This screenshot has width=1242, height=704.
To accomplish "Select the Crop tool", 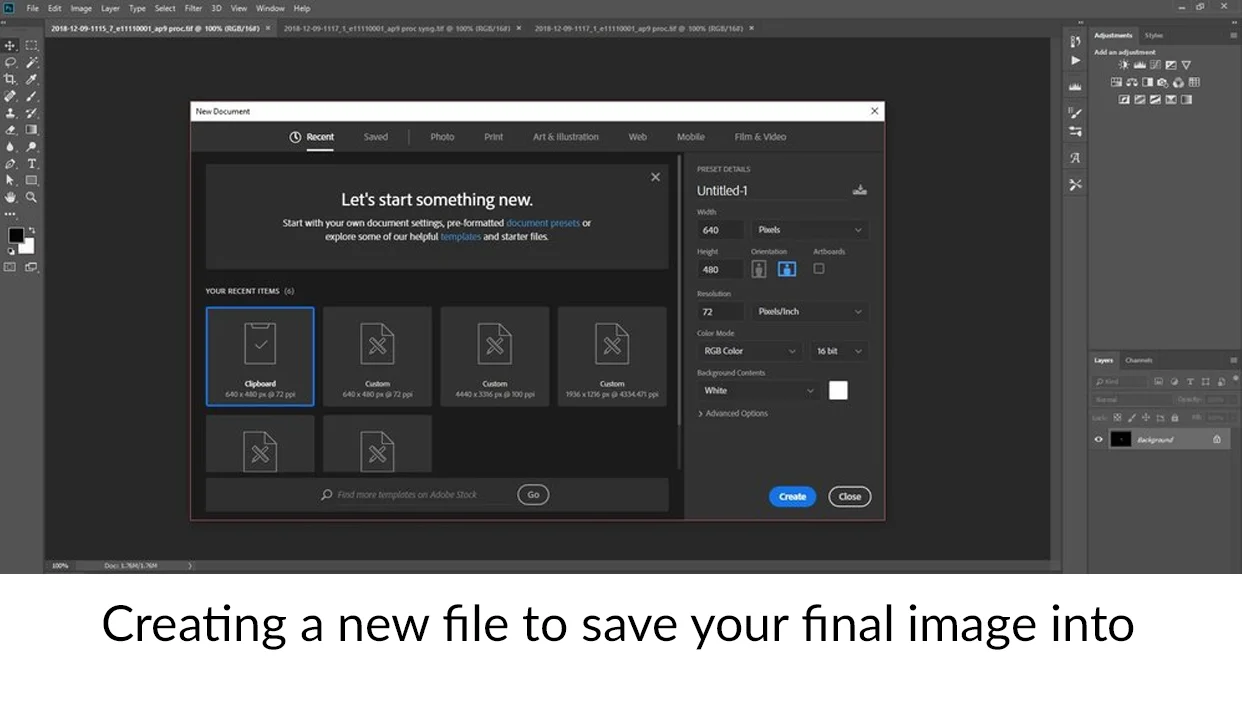I will point(10,79).
